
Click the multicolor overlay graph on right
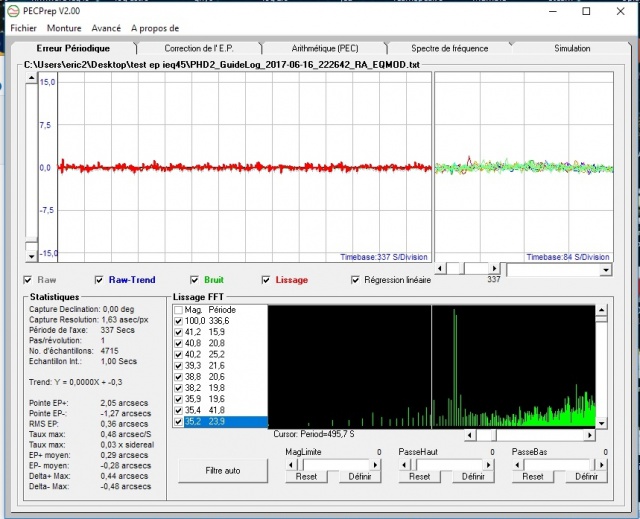[524, 166]
